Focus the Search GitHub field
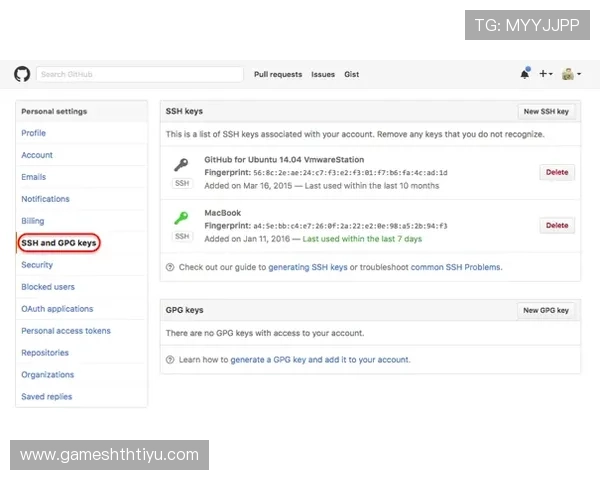The width and height of the screenshot is (600, 480). (140, 74)
